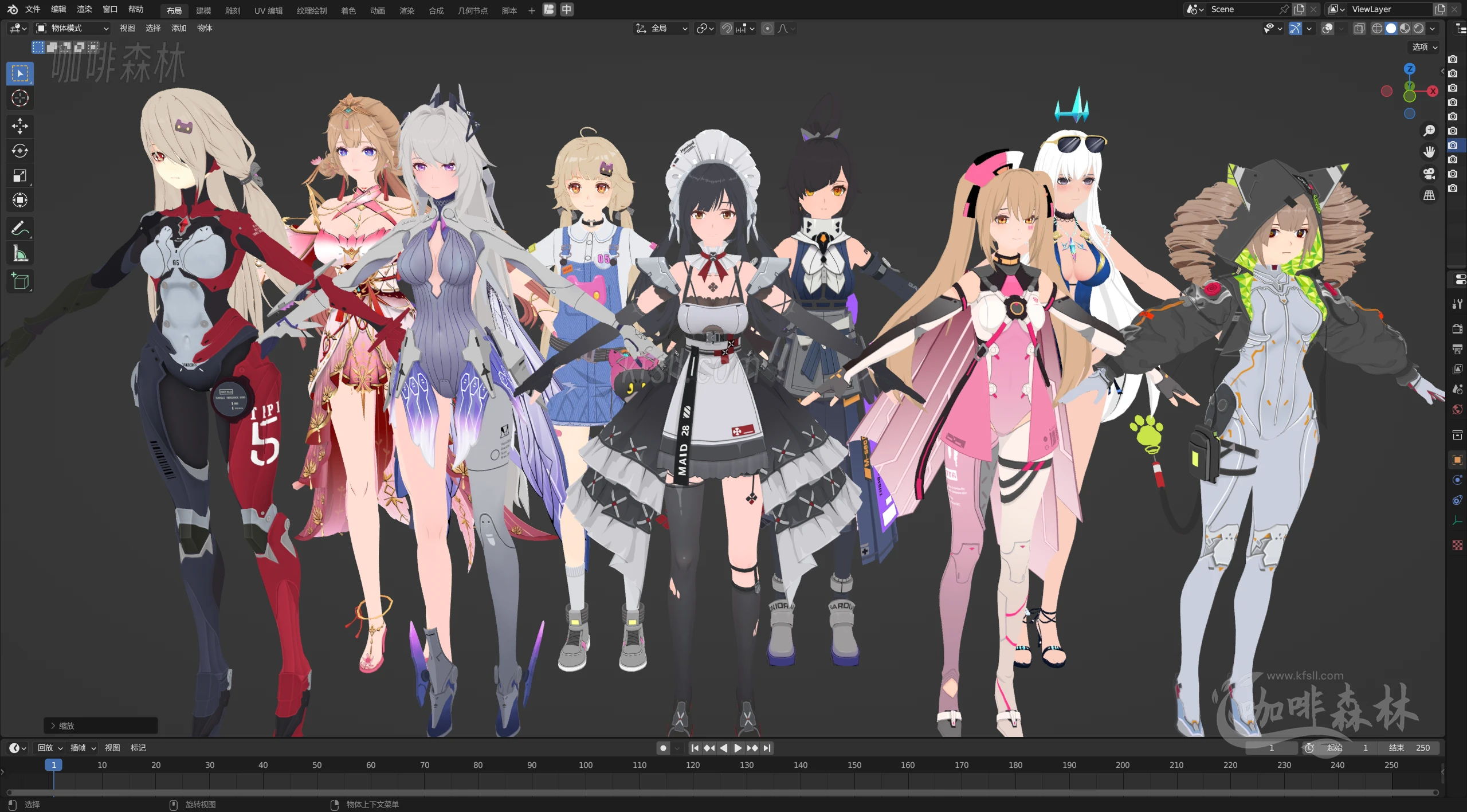This screenshot has width=1467, height=812.
Task: Open the 文件 menu
Action: [33, 9]
